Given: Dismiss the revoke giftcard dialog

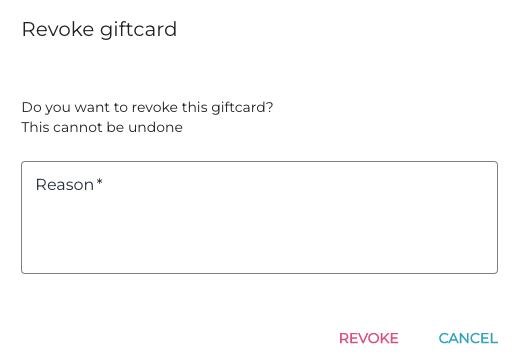Looking at the screenshot, I should 468,338.
